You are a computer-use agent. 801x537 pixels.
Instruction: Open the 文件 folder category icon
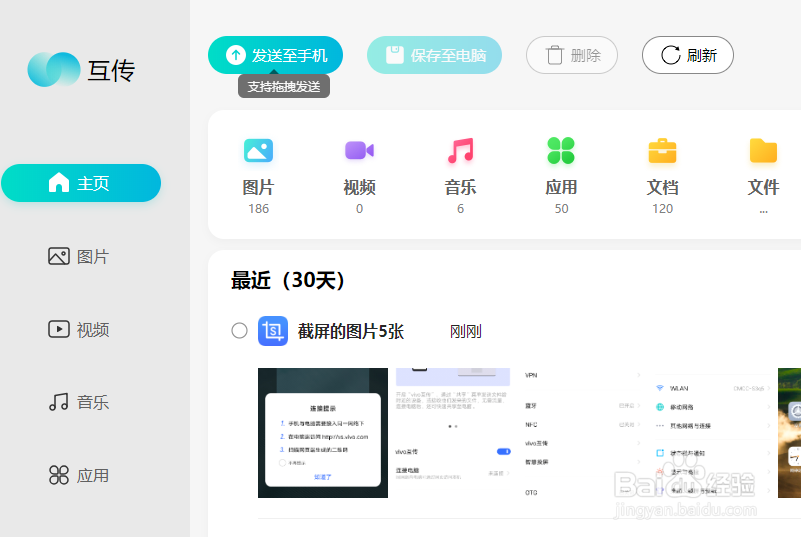(x=763, y=150)
